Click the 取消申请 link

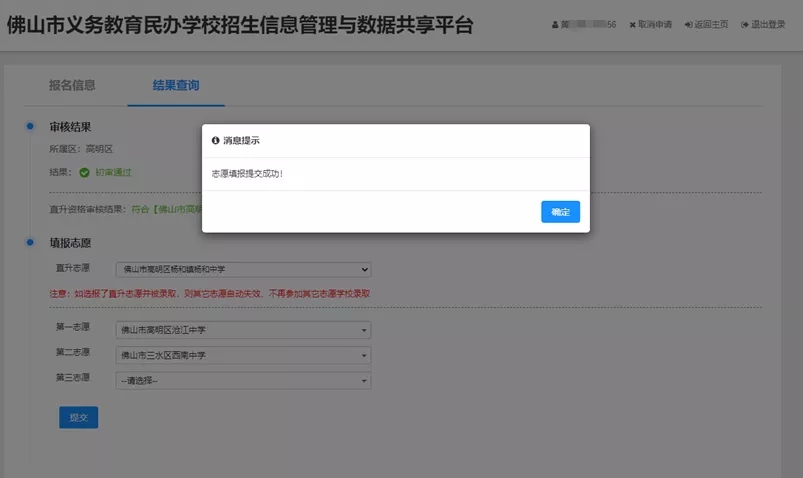[x=656, y=25]
